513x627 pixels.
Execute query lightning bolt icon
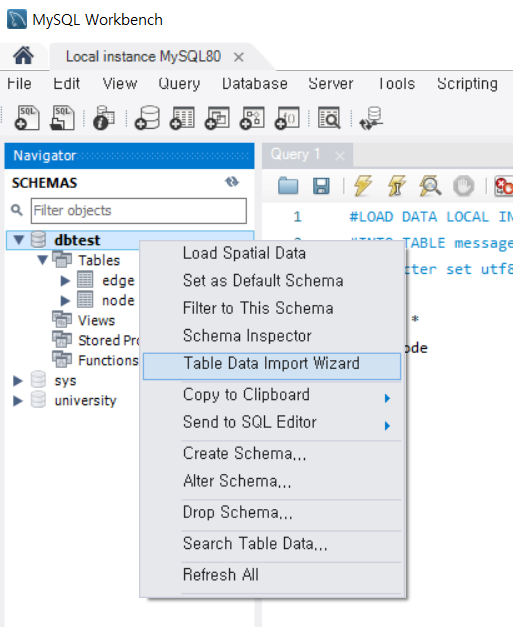[x=363, y=186]
